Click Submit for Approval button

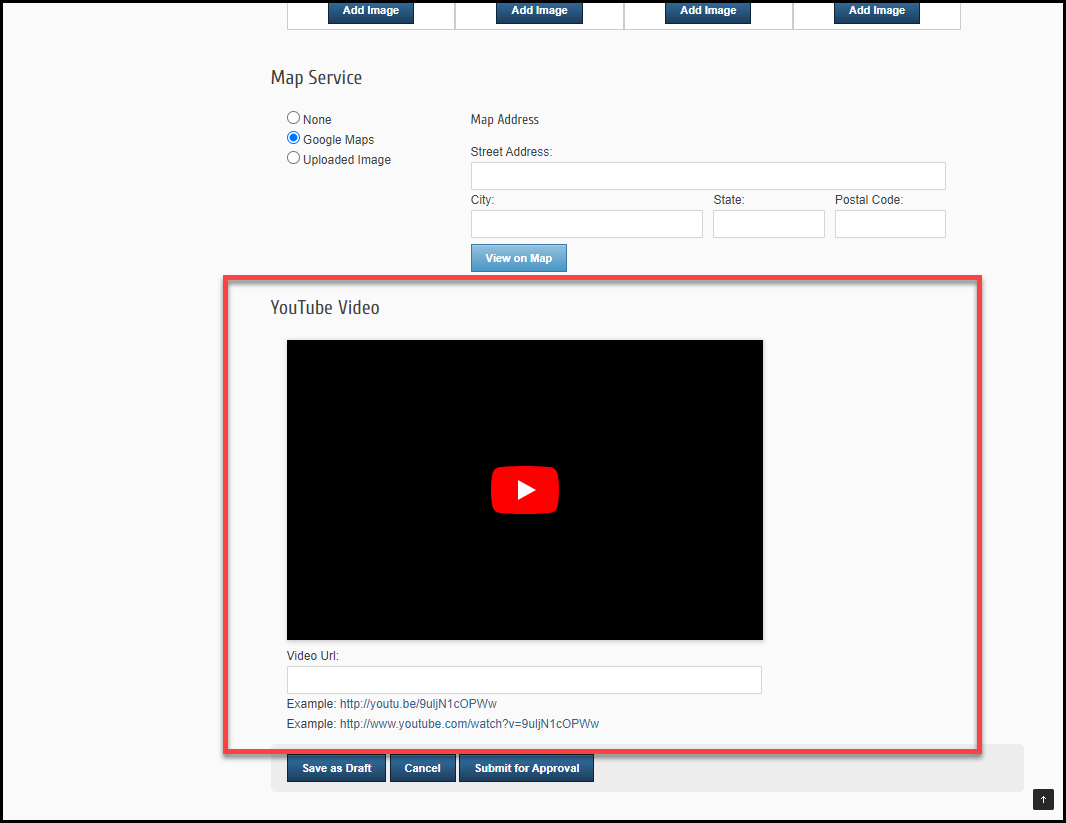coord(527,768)
